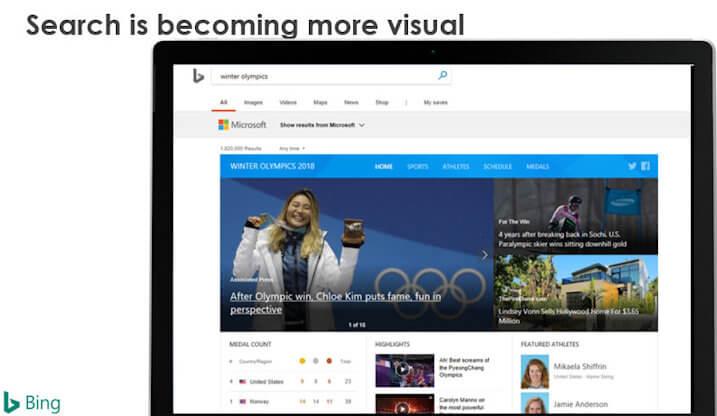
Task: Open the My saves tab
Action: click(x=435, y=102)
